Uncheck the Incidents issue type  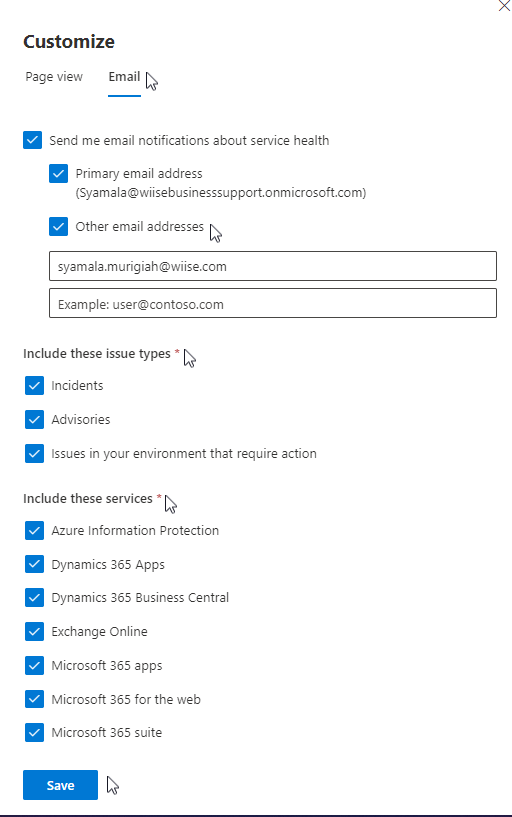click(34, 386)
